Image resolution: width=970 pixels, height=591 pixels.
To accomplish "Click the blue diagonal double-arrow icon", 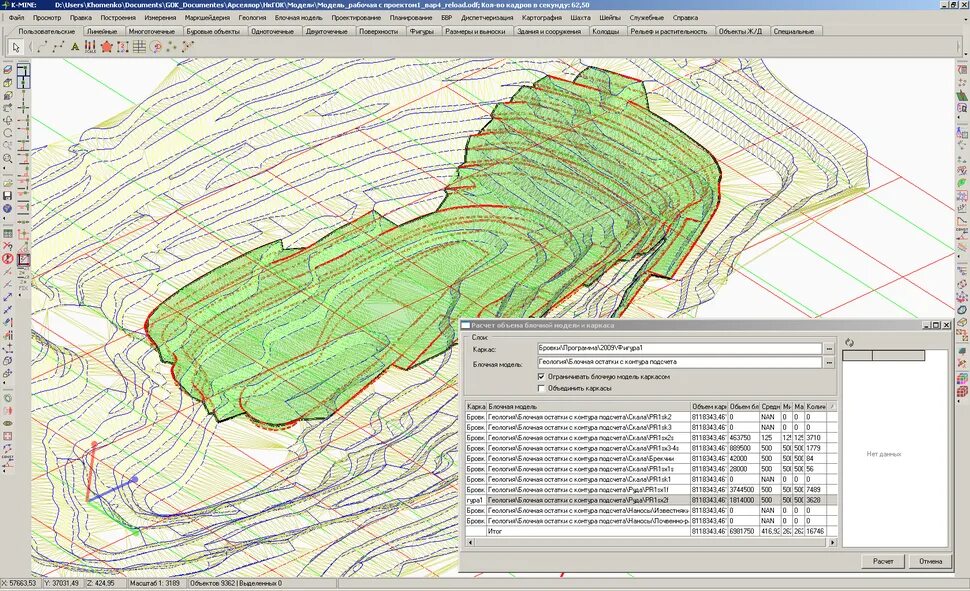I will coord(7,297).
